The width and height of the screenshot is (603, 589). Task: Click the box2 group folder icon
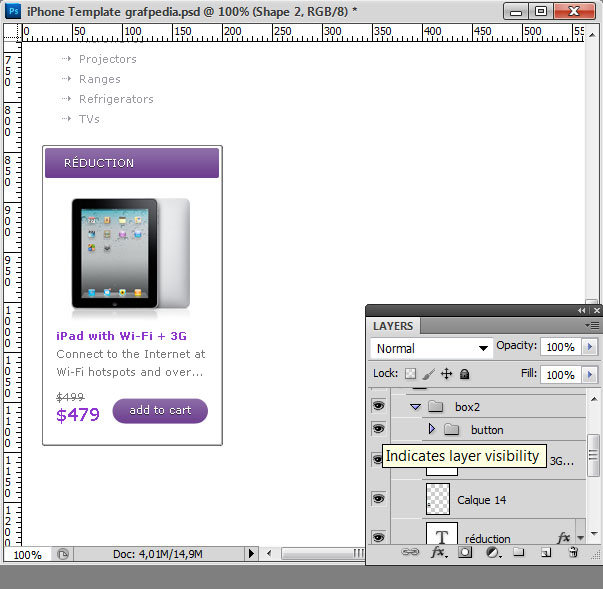pos(436,406)
